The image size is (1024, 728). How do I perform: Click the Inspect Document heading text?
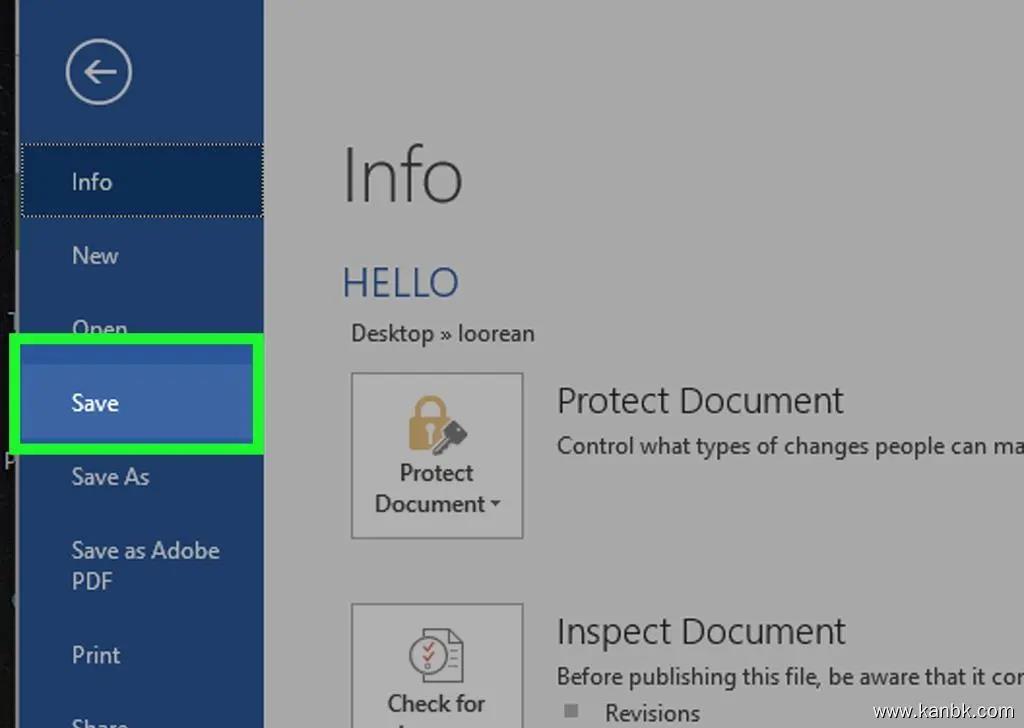(701, 632)
